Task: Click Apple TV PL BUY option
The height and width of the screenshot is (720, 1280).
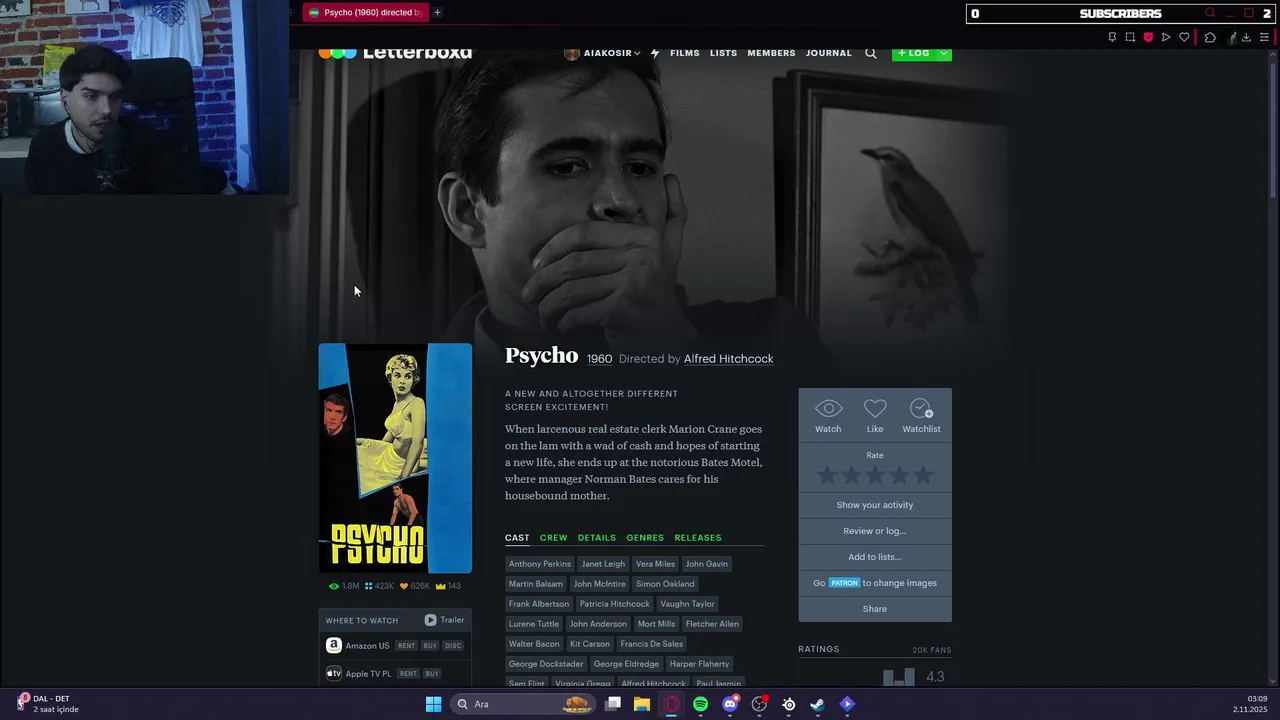Action: 432,674
